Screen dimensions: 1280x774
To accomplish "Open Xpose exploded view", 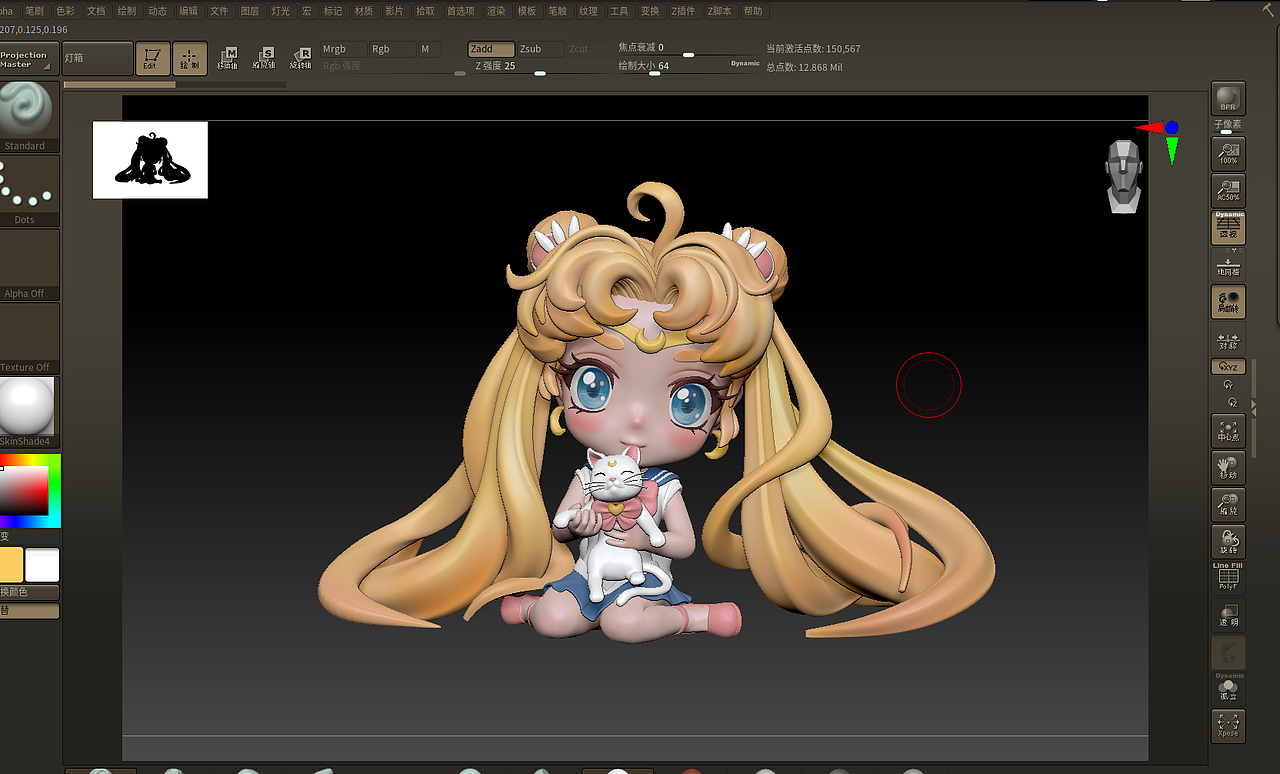I will [1228, 725].
